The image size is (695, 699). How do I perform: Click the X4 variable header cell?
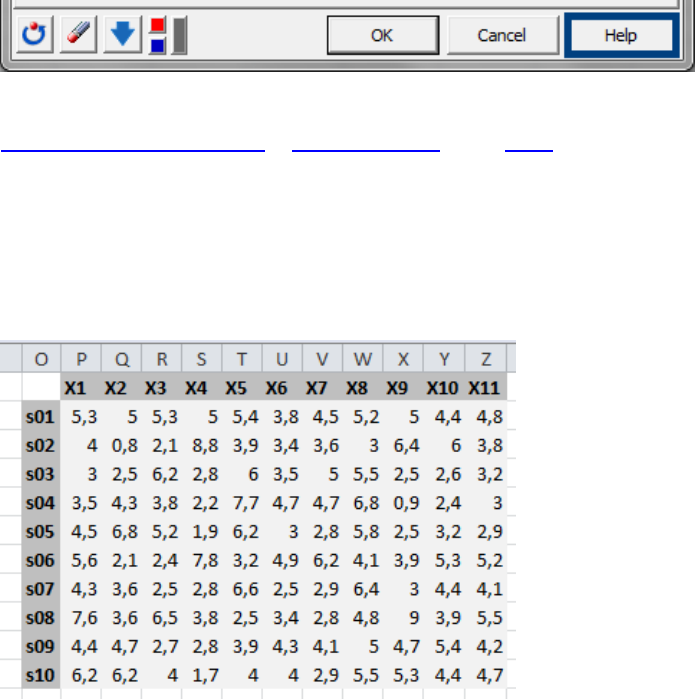202,388
